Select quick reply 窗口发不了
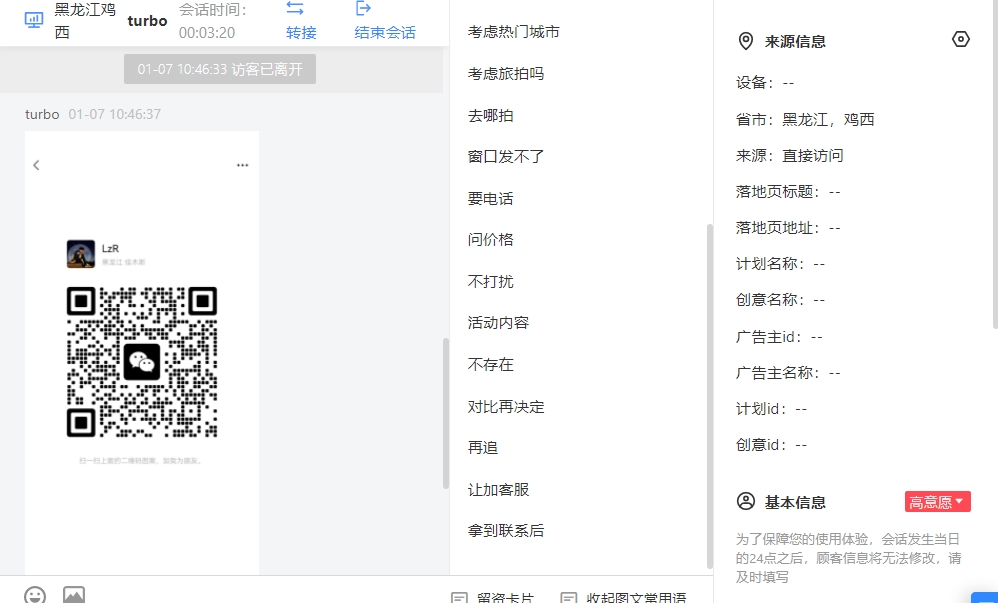This screenshot has width=998, height=603. (506, 157)
